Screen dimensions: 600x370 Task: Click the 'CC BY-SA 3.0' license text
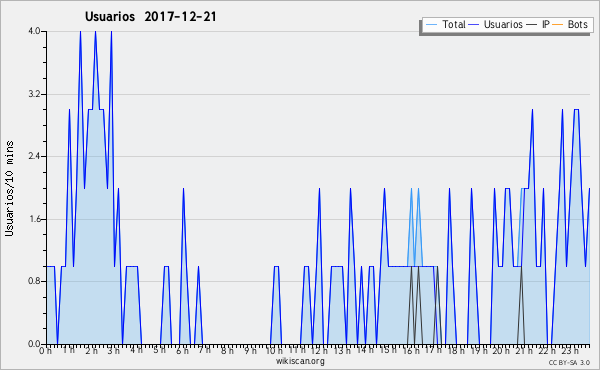pyautogui.click(x=569, y=363)
